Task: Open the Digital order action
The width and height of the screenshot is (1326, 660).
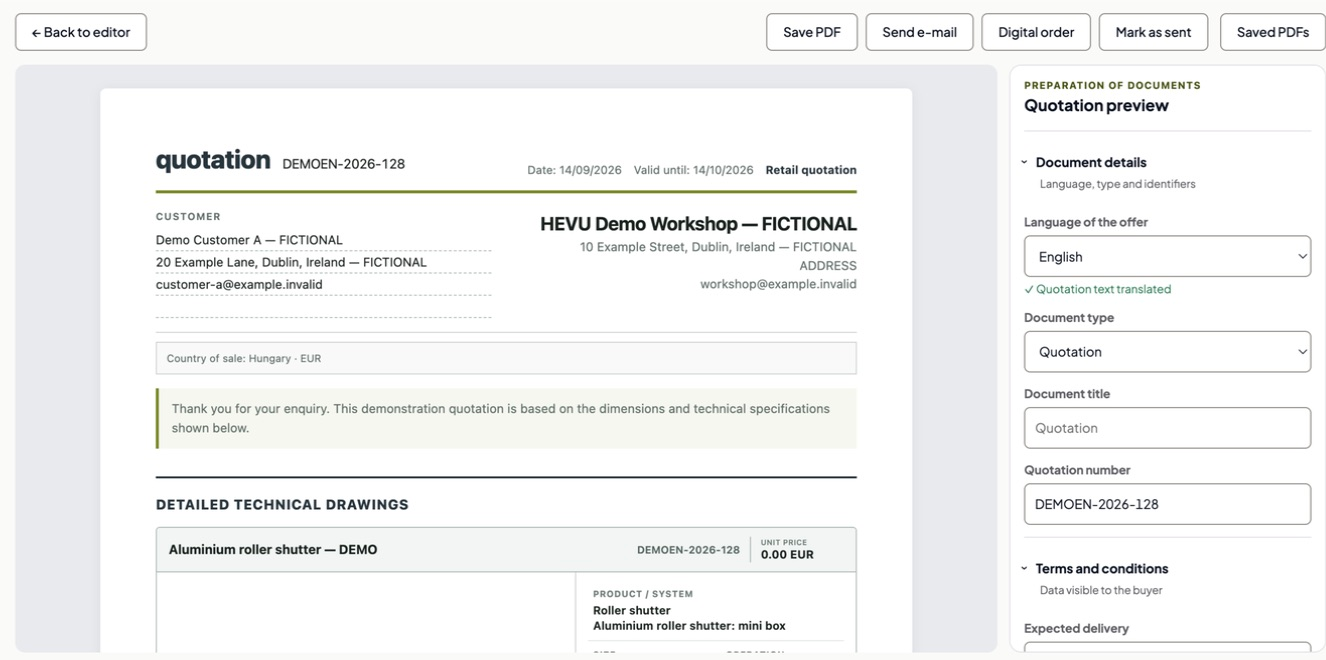Action: 1036,32
